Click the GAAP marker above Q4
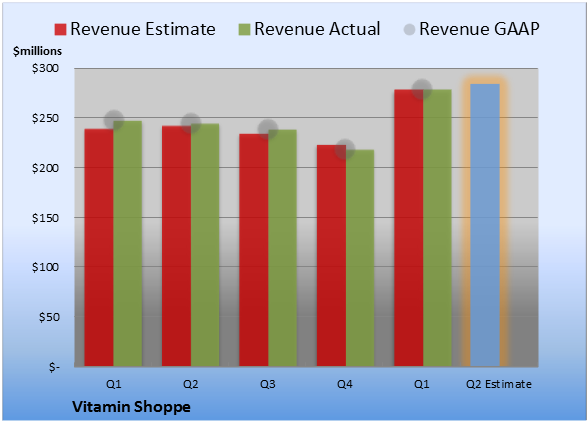588x422 pixels. tap(345, 149)
